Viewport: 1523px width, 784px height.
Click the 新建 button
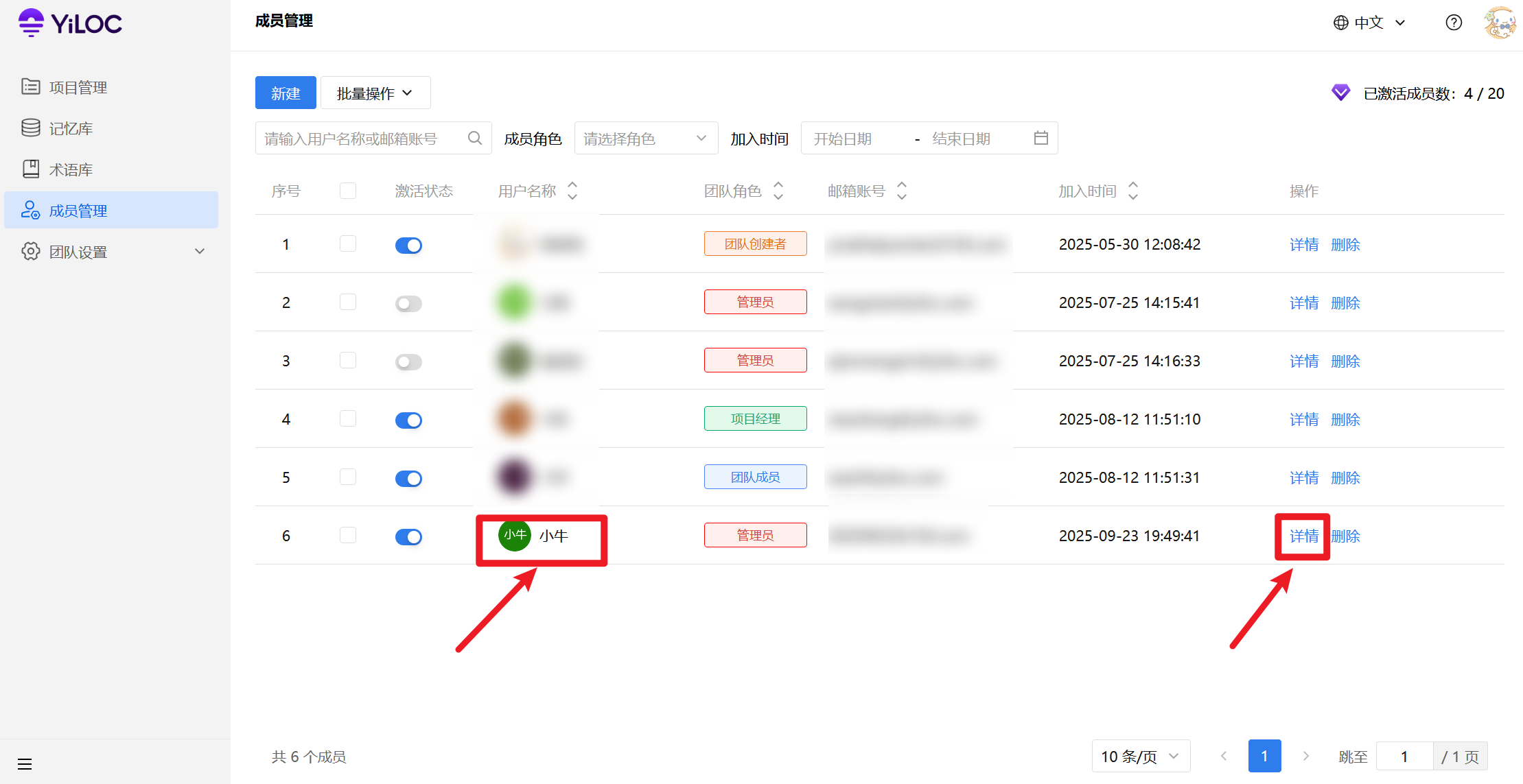click(286, 93)
